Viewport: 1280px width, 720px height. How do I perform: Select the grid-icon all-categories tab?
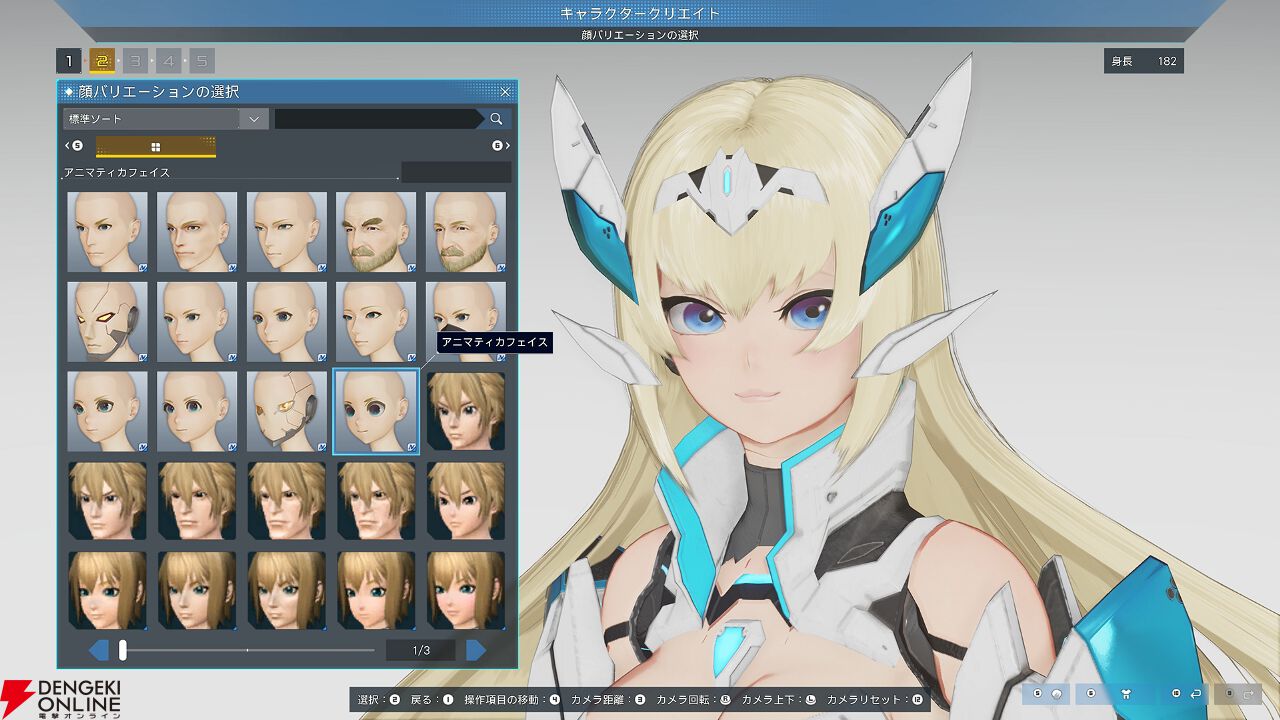coord(156,147)
